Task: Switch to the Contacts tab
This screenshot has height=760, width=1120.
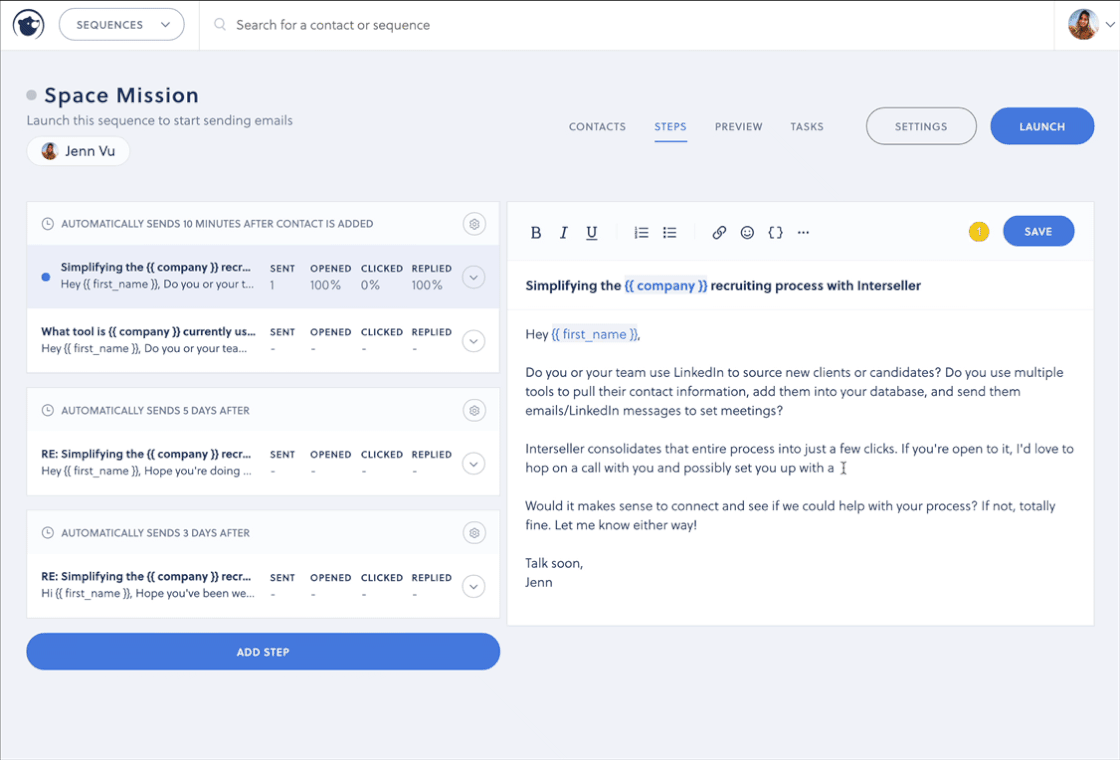Action: pyautogui.click(x=597, y=126)
